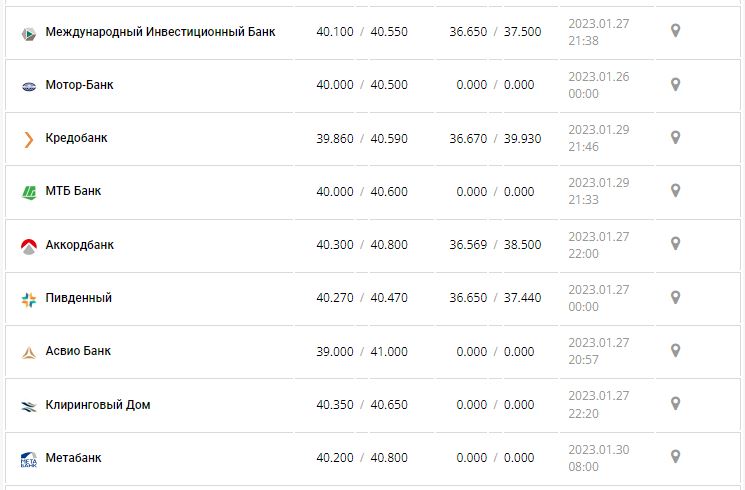Click the map pin for Метабанк
This screenshot has height=490, width=745.
(x=675, y=458)
